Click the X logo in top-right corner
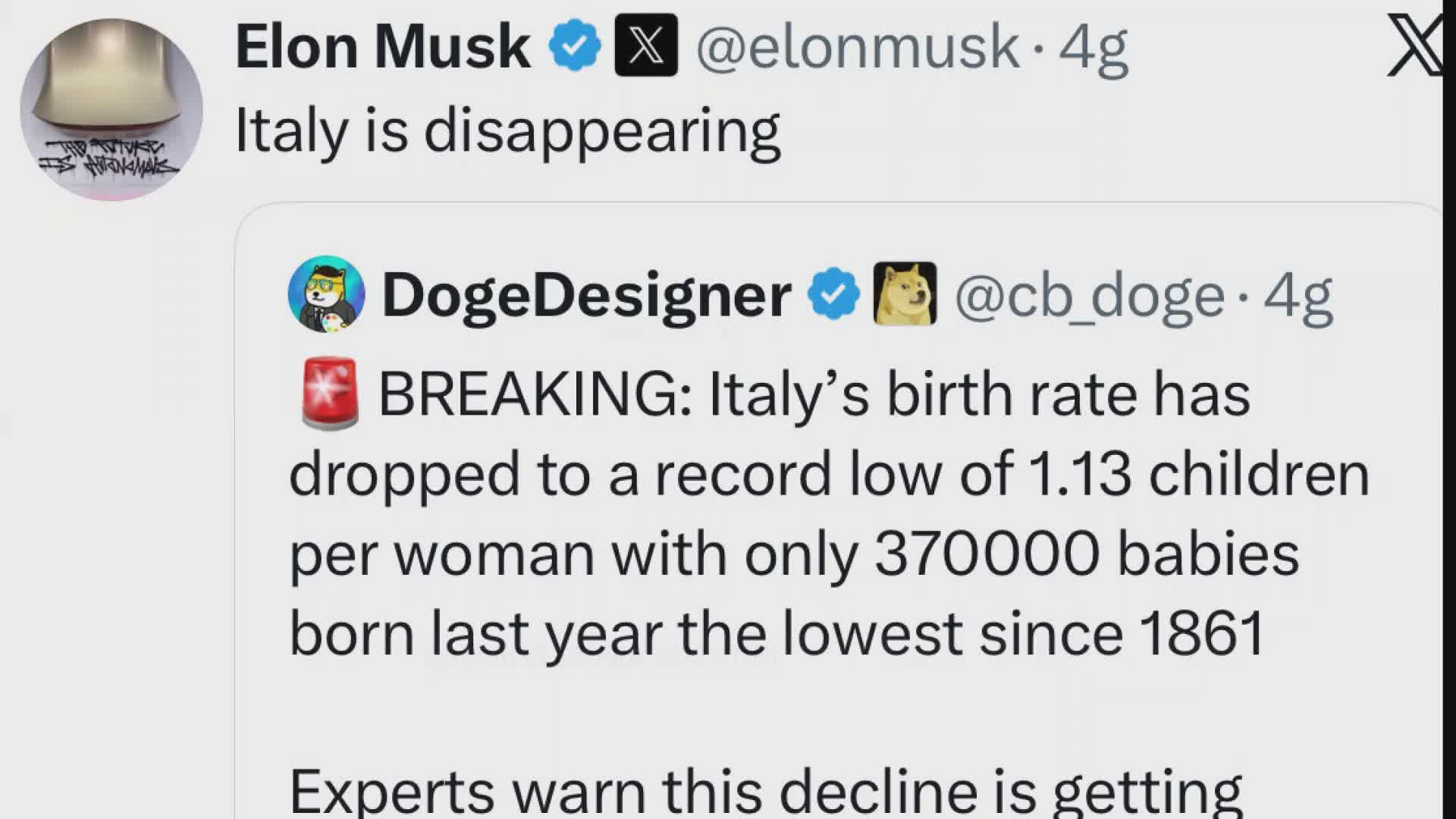1456x819 pixels. click(x=1415, y=47)
